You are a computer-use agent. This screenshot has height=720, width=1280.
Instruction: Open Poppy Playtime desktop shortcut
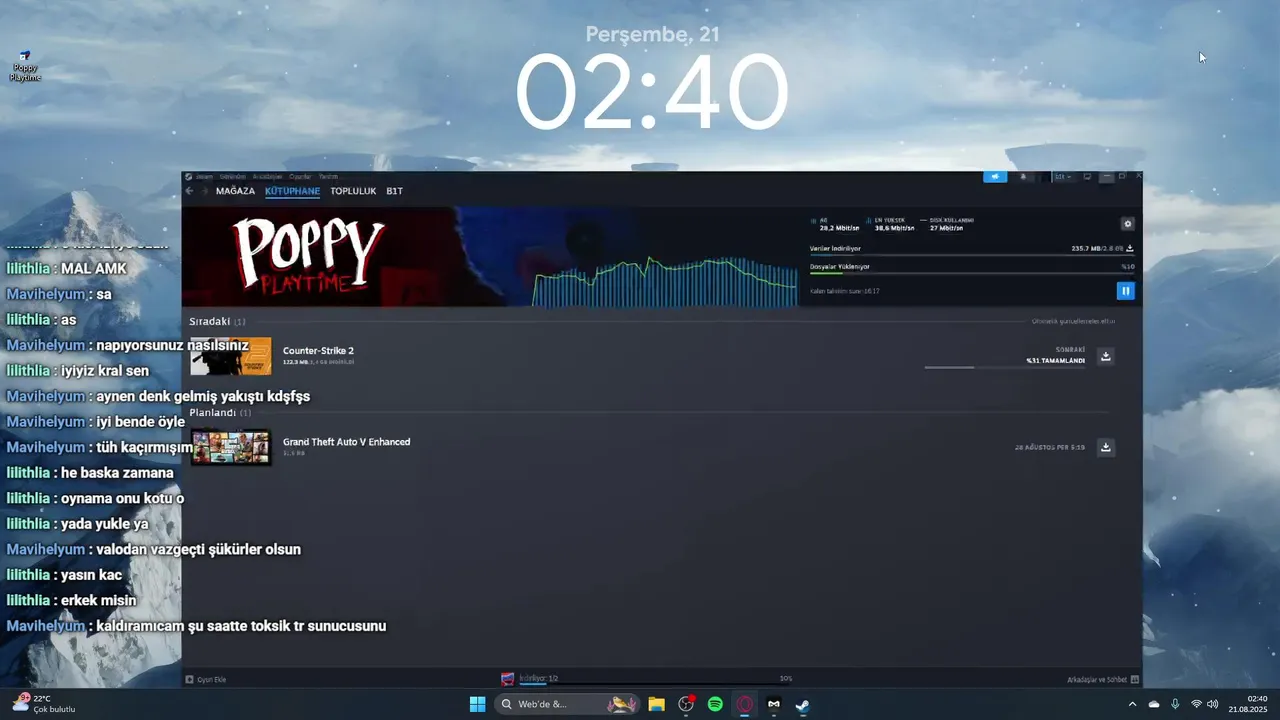tap(25, 66)
